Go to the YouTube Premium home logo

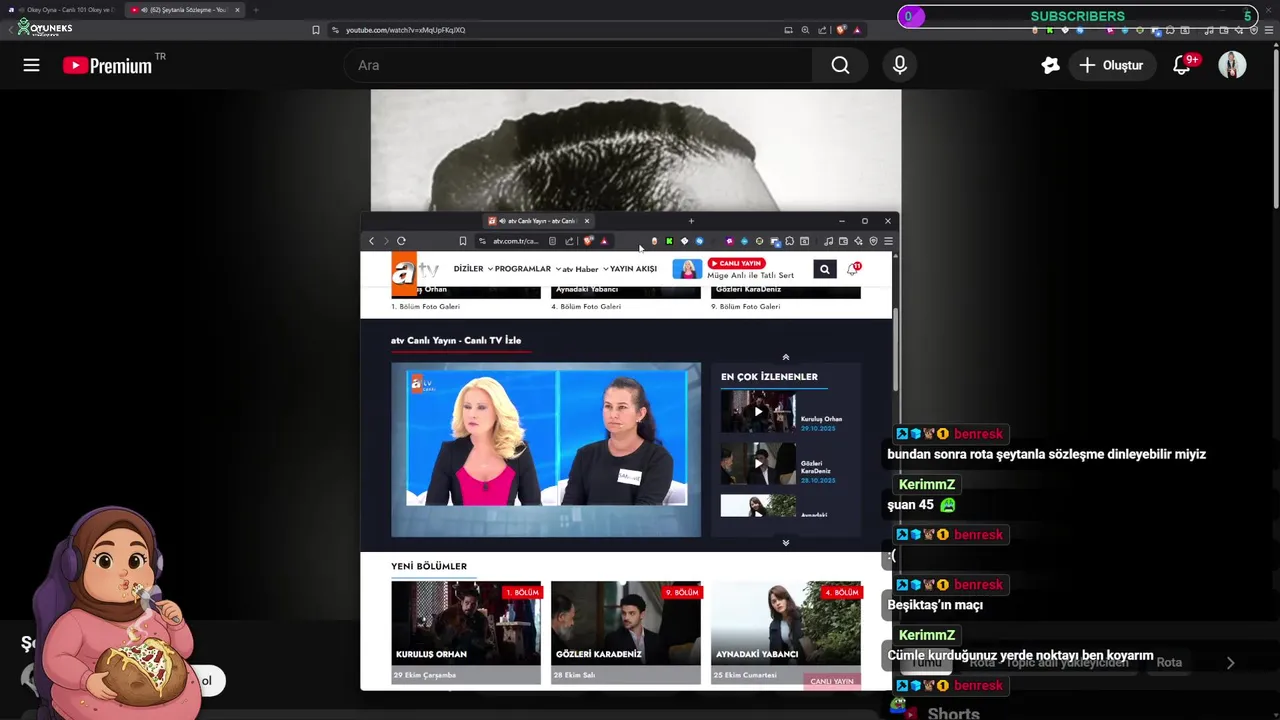click(x=107, y=65)
